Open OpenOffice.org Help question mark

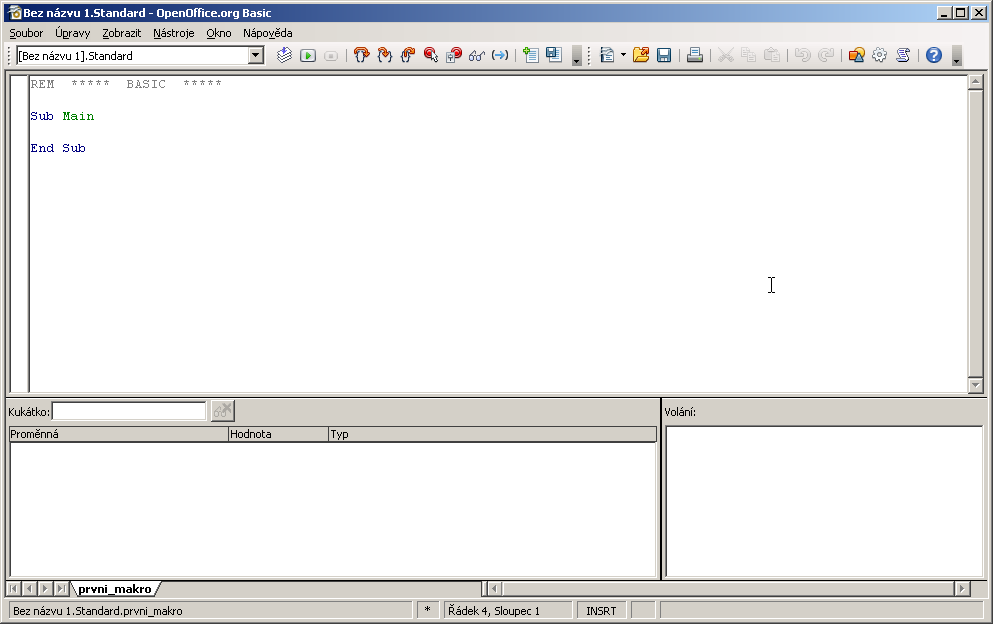click(933, 56)
